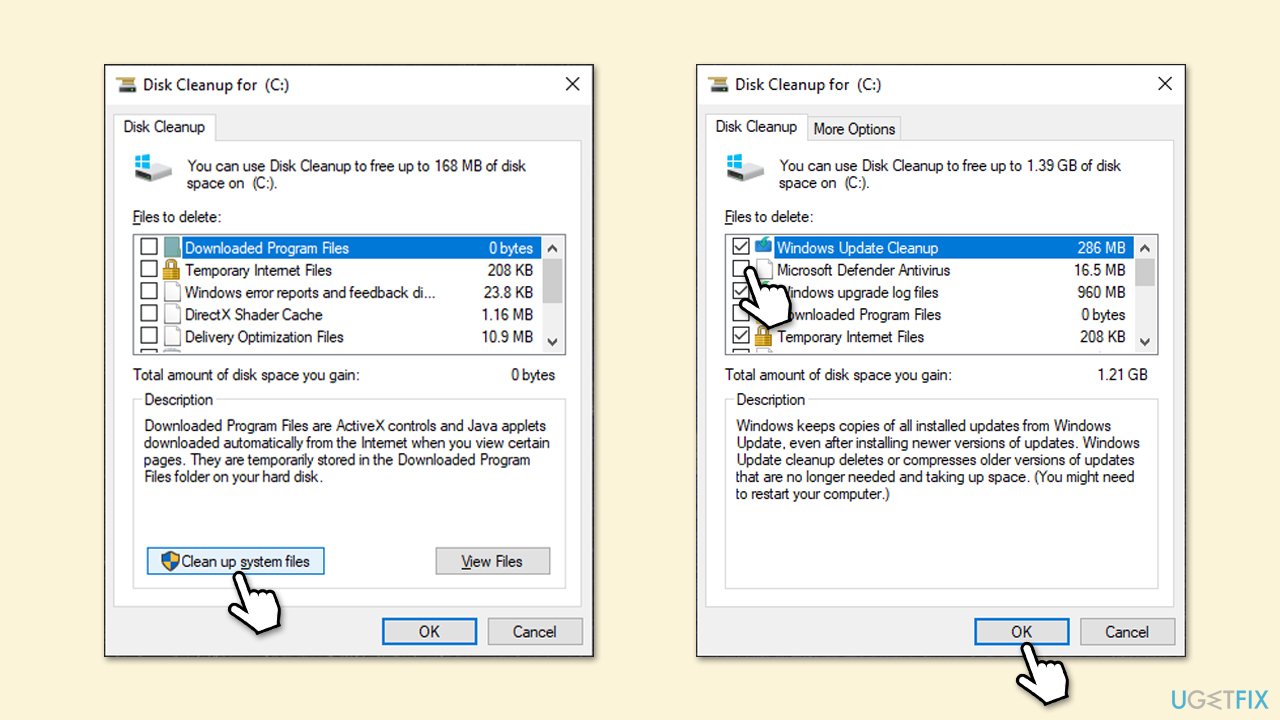Select Downloaded Program Files row in left list

[339, 247]
